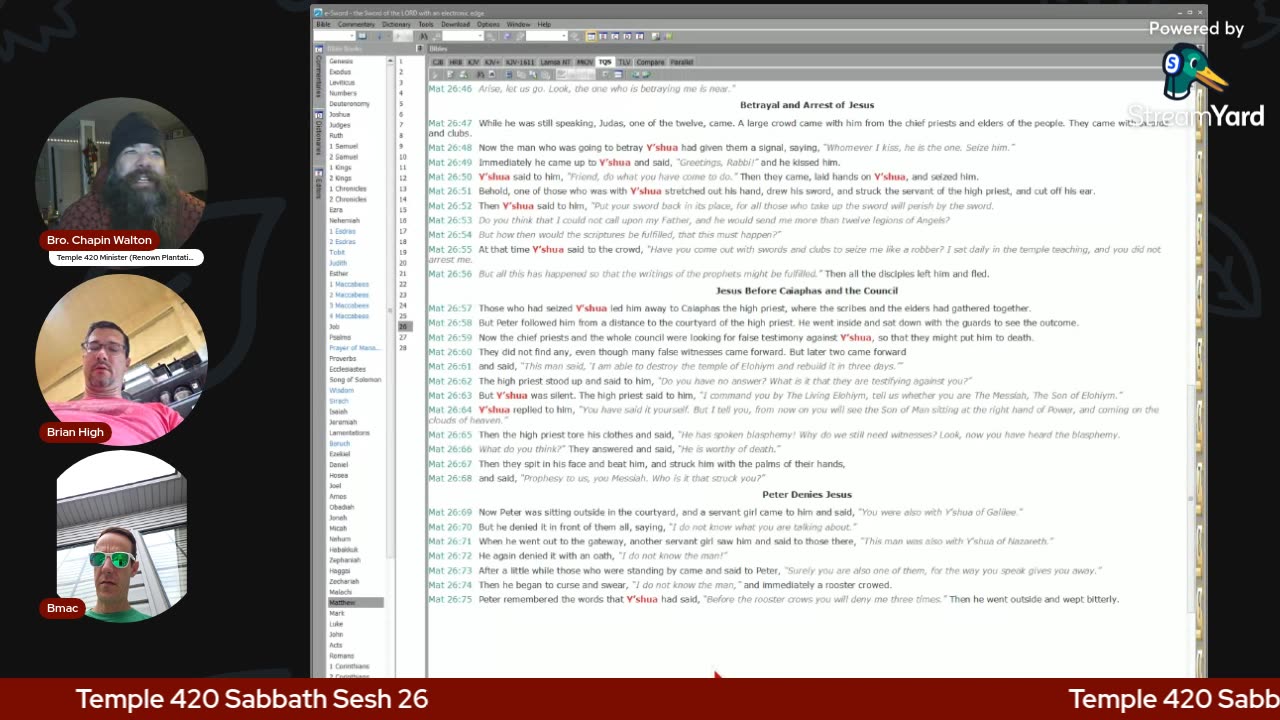The height and width of the screenshot is (720, 1280).
Task: Click the highlighted layout icon in main toolbar
Action: tap(592, 36)
